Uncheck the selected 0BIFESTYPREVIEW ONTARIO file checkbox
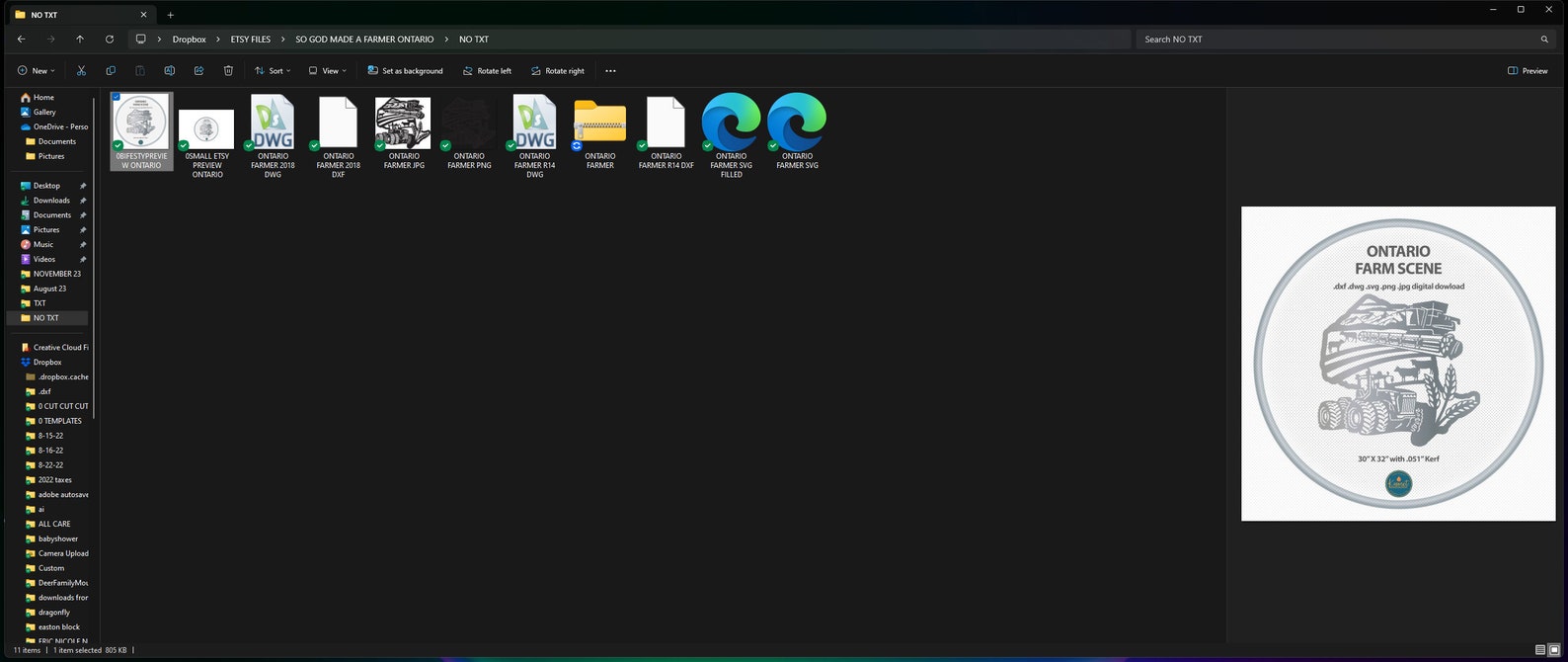 (x=117, y=97)
